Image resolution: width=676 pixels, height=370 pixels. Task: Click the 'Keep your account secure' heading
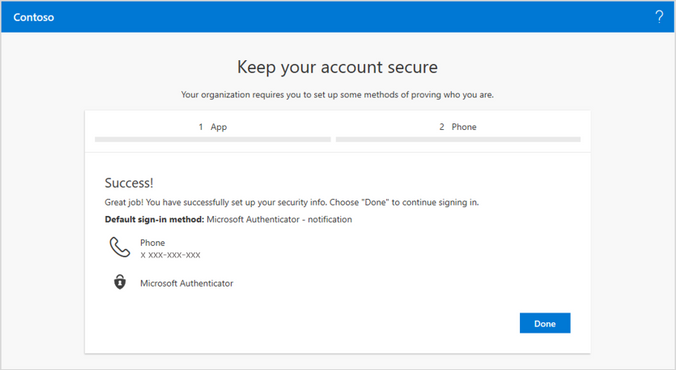pos(338,67)
